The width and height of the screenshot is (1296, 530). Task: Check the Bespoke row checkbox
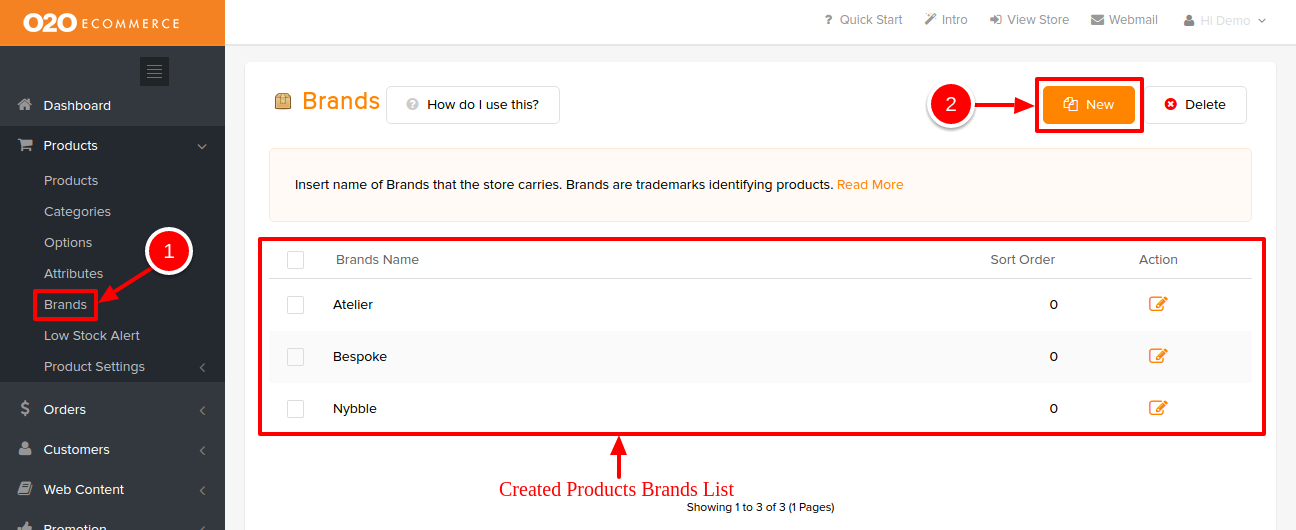coord(295,357)
